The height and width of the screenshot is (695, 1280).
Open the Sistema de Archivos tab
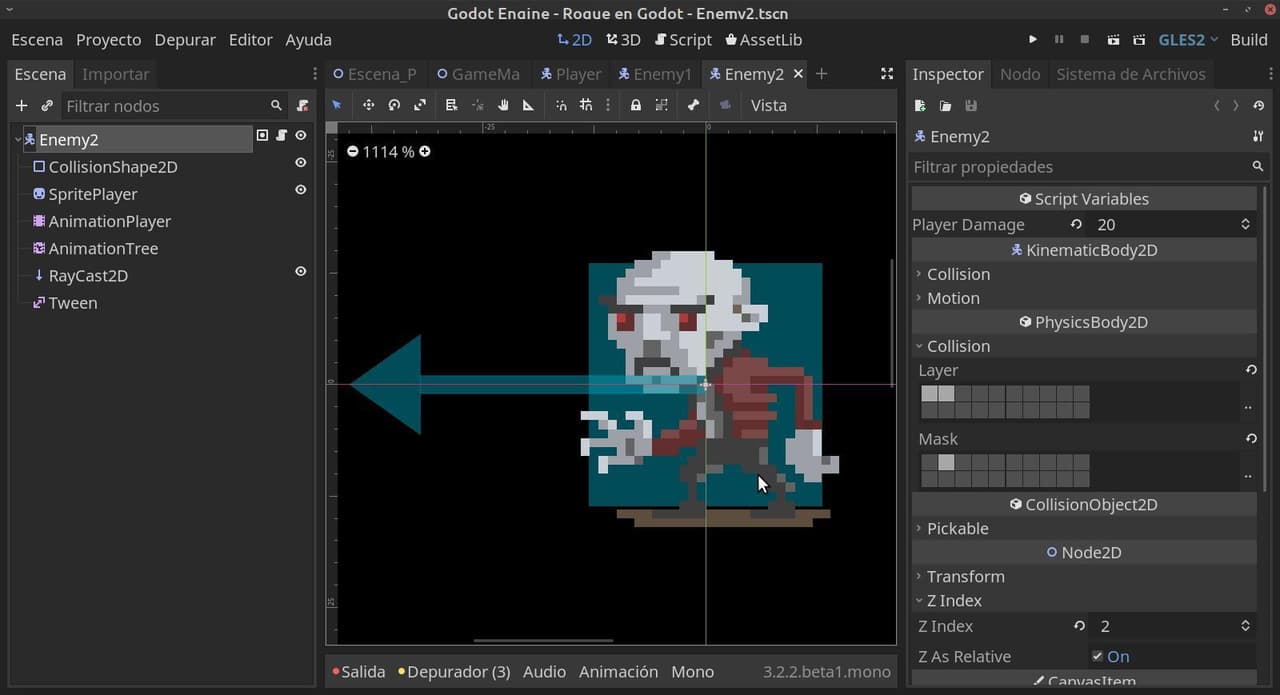(x=1131, y=74)
